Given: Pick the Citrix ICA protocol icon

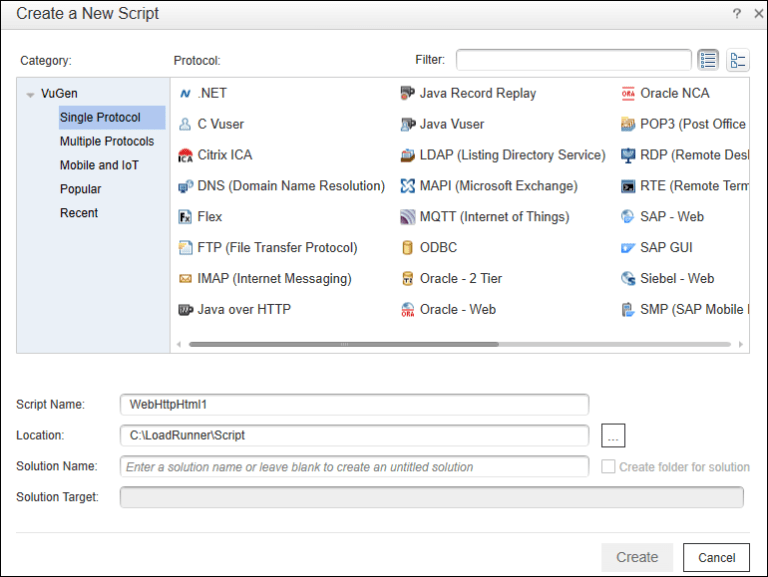Looking at the screenshot, I should coord(185,155).
